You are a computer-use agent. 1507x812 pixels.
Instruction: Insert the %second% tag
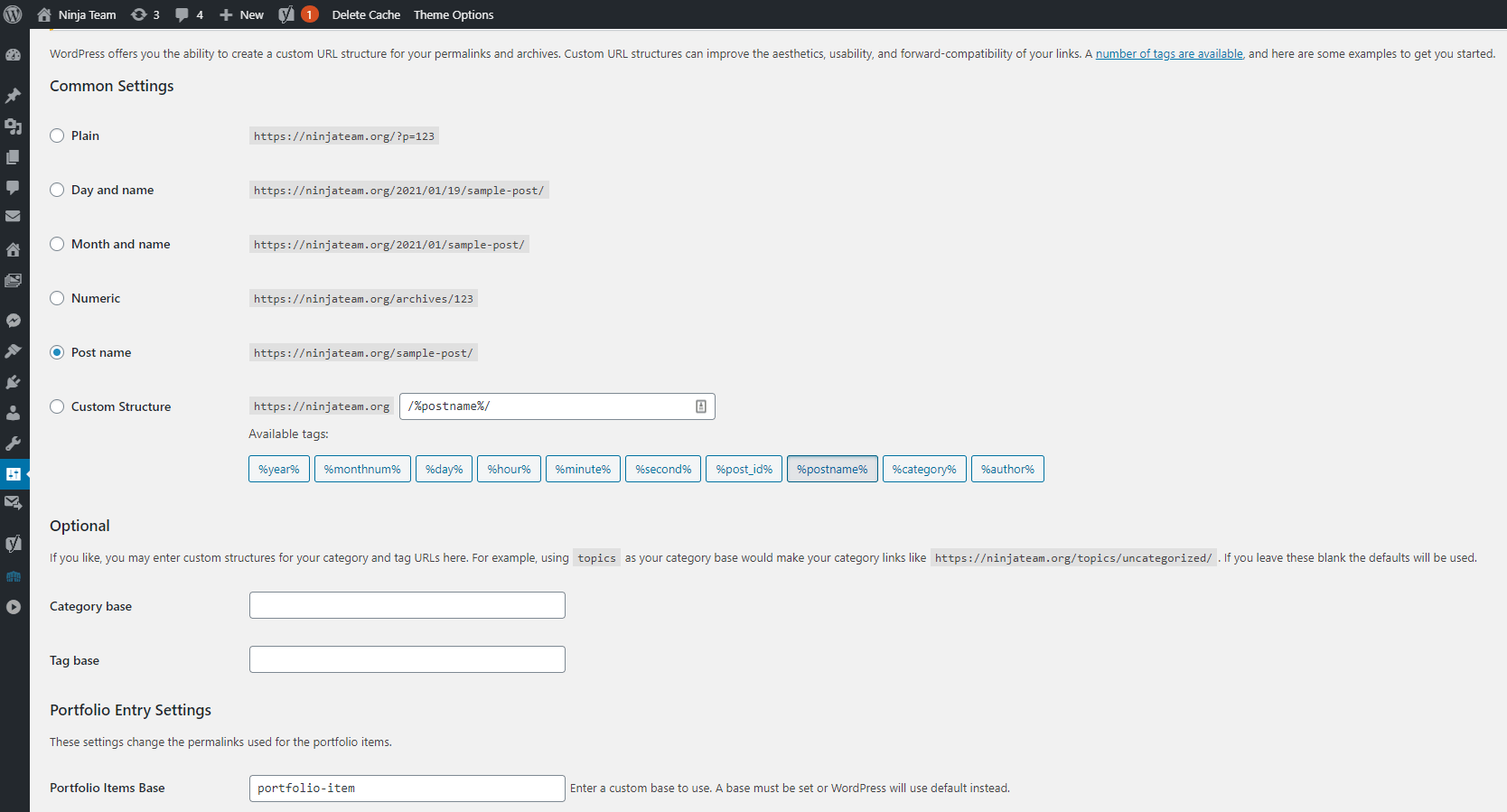coord(663,469)
